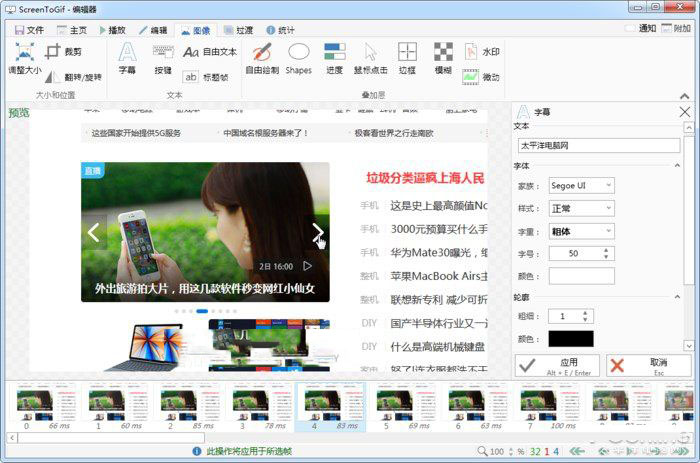Select frame 2 thumbnail (85 ms)
Viewport: 700px width, 463px height.
187,407
